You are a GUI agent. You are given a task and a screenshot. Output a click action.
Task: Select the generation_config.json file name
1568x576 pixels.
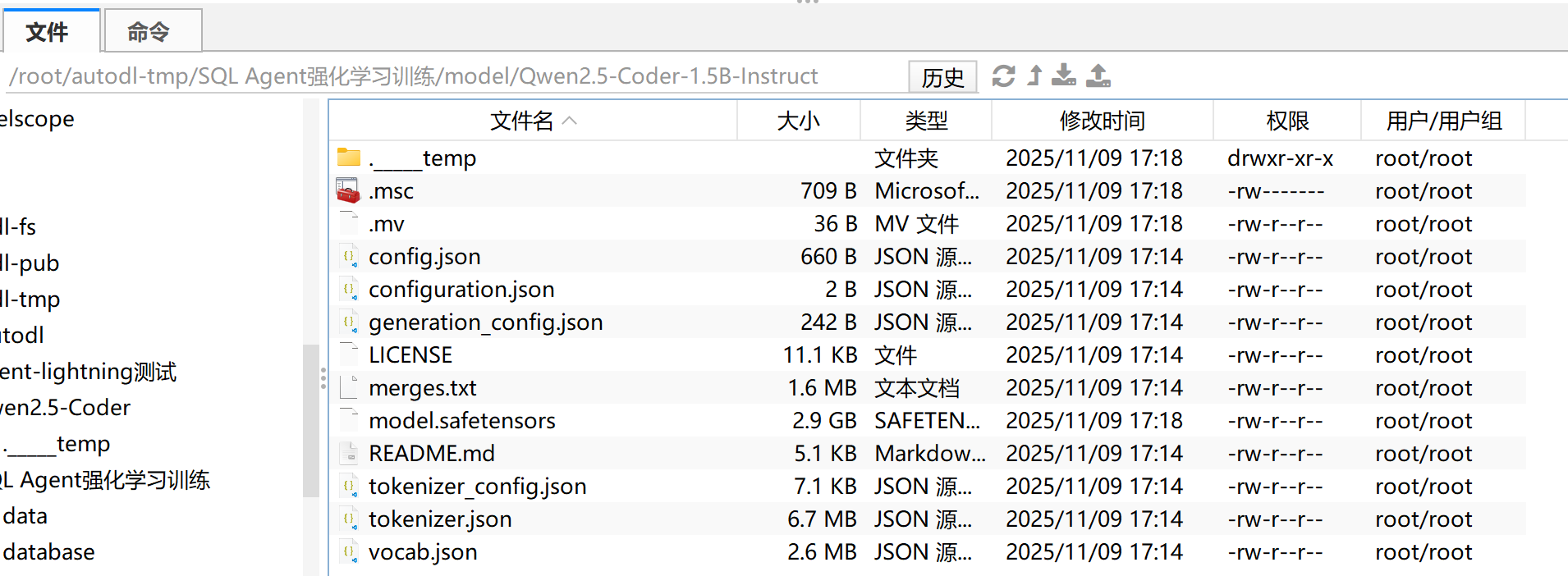click(486, 322)
